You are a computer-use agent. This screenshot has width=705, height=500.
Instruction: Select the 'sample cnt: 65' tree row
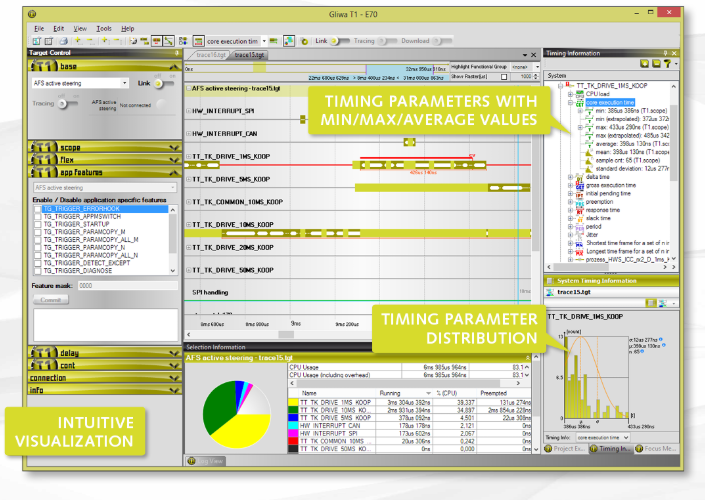pyautogui.click(x=627, y=161)
